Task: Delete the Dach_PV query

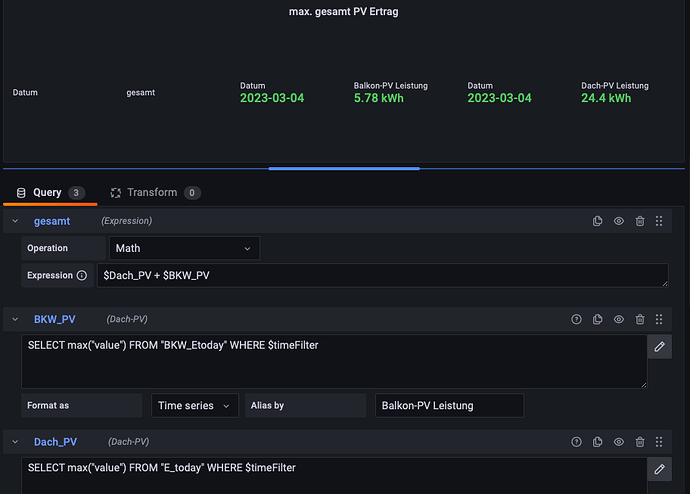Action: [640, 442]
